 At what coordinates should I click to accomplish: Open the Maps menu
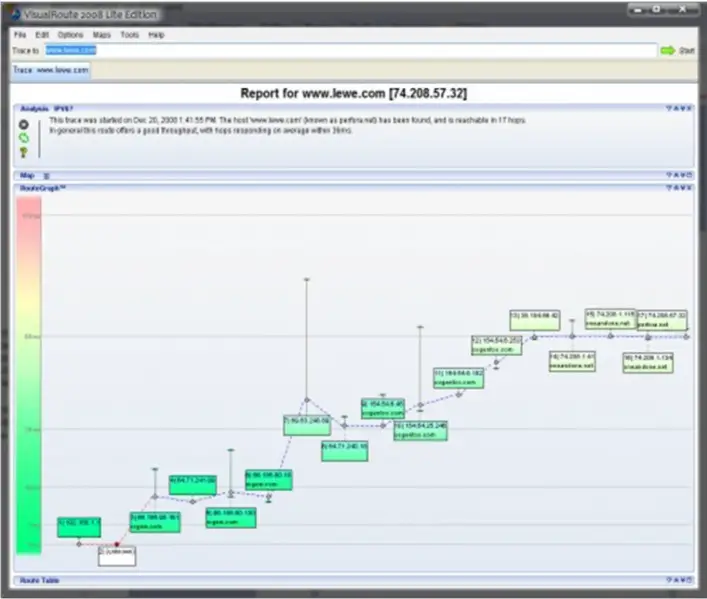click(102, 35)
